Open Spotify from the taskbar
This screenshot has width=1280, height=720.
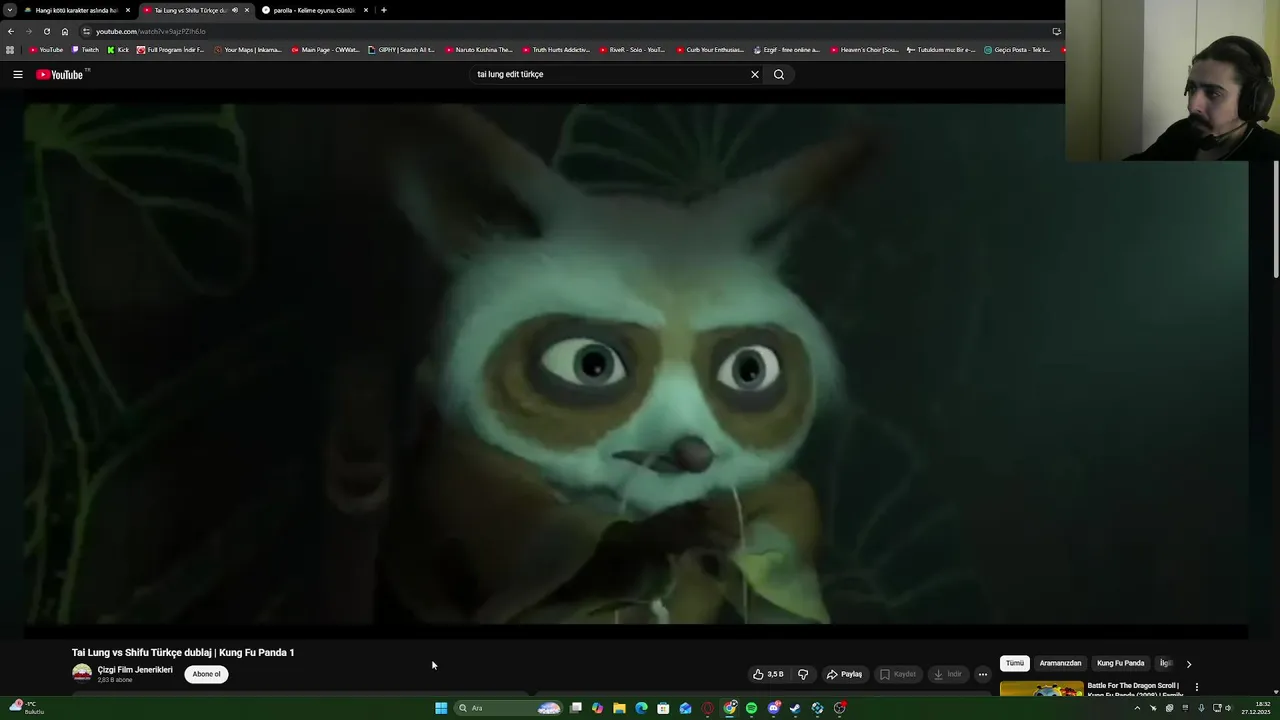751,708
